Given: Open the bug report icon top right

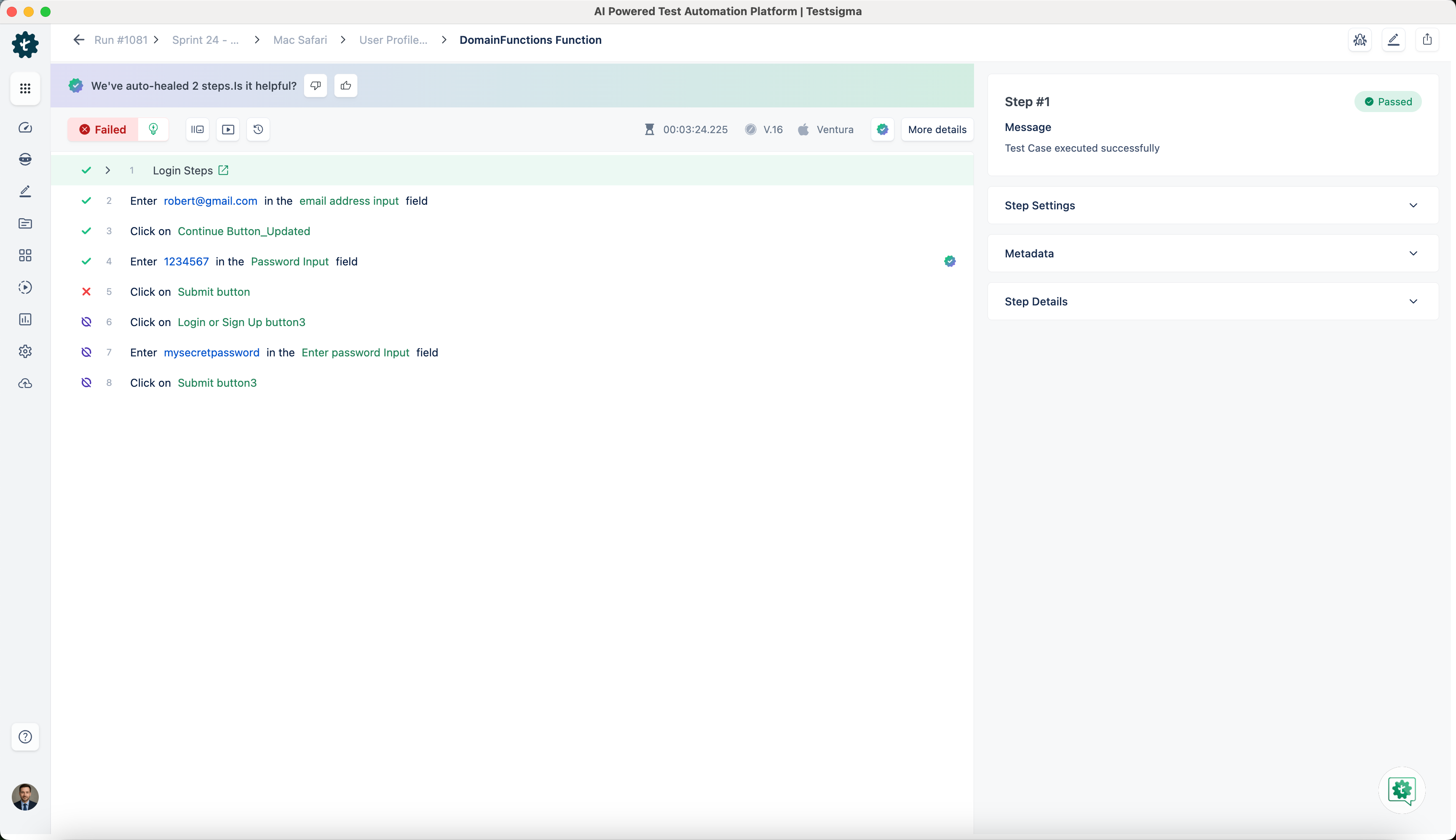Looking at the screenshot, I should [1360, 40].
